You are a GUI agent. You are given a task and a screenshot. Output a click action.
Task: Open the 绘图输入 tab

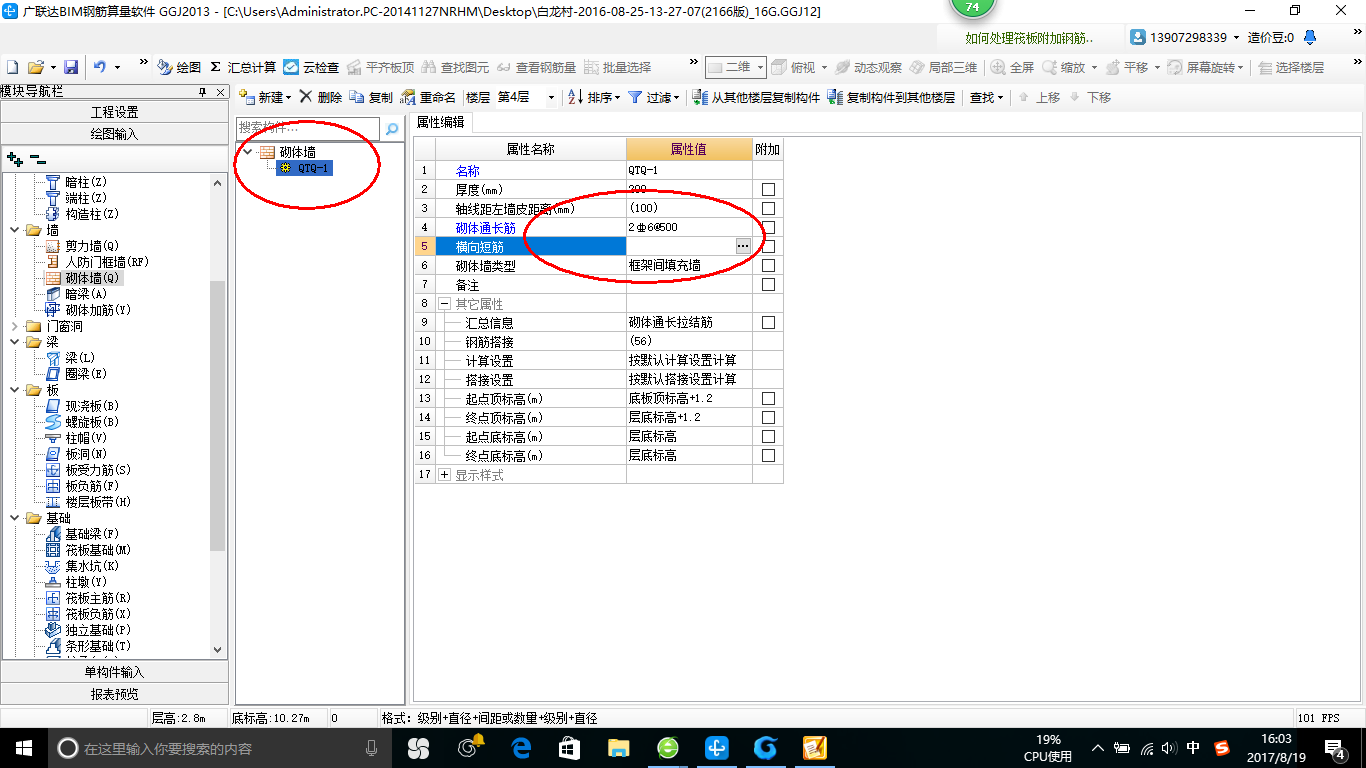tap(115, 133)
